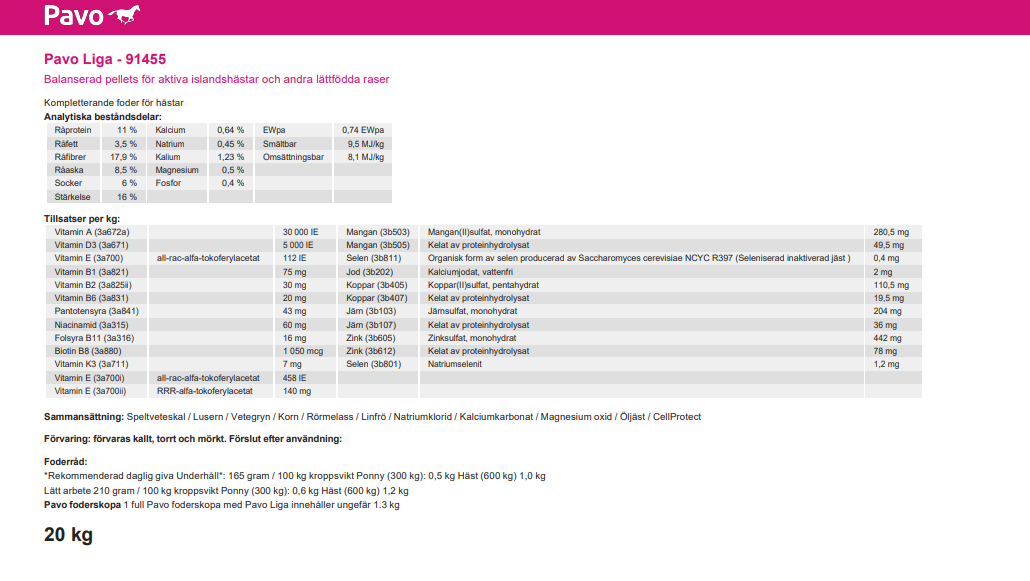Click the Stärkelse row label
The image size is (1030, 581).
tap(73, 196)
